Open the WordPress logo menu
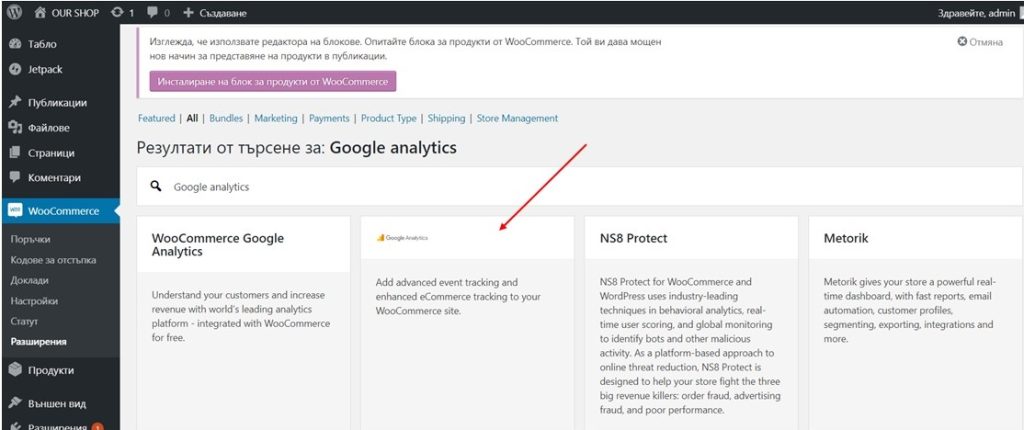Screen dimensions: 1024x430 tap(15, 12)
